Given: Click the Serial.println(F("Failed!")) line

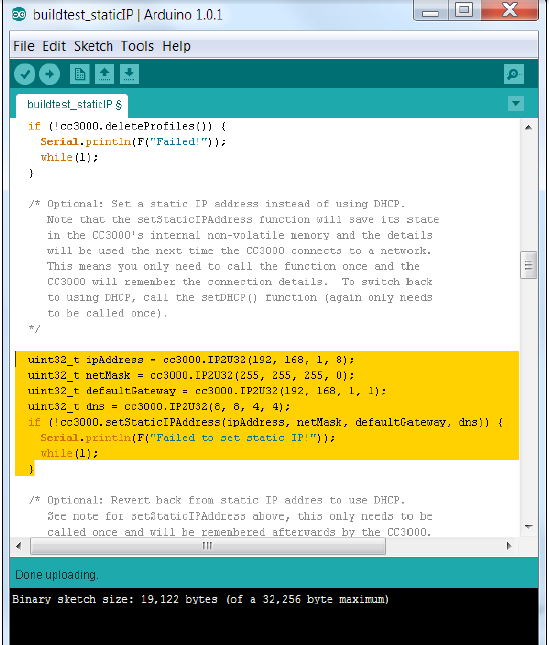Looking at the screenshot, I should click(x=133, y=142).
